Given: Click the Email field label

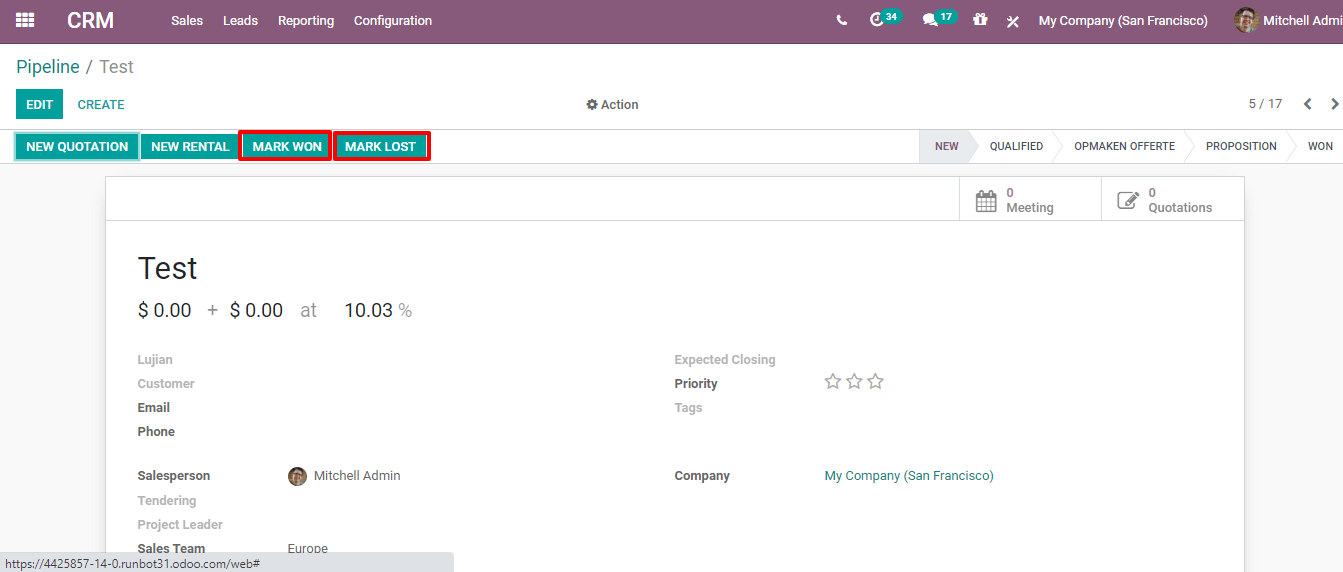Looking at the screenshot, I should pyautogui.click(x=154, y=408).
